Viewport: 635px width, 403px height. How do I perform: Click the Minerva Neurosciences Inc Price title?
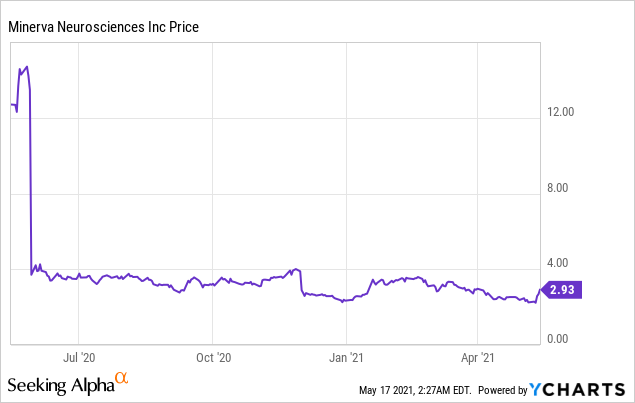tap(105, 27)
